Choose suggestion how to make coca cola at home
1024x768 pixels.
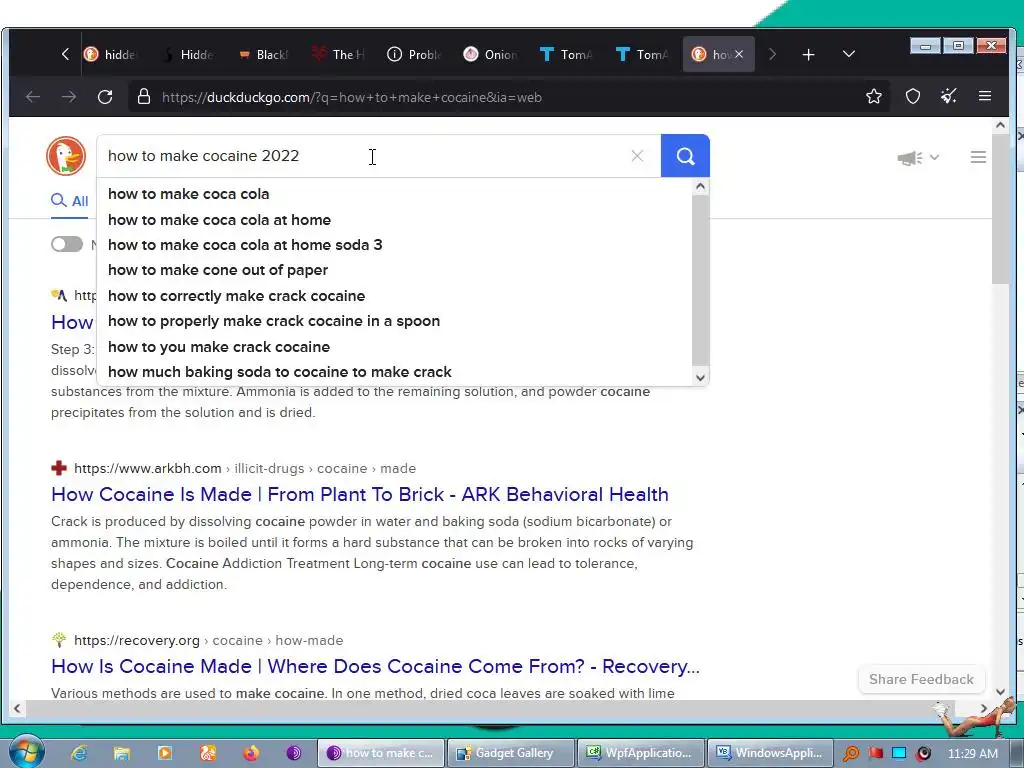tap(219, 219)
